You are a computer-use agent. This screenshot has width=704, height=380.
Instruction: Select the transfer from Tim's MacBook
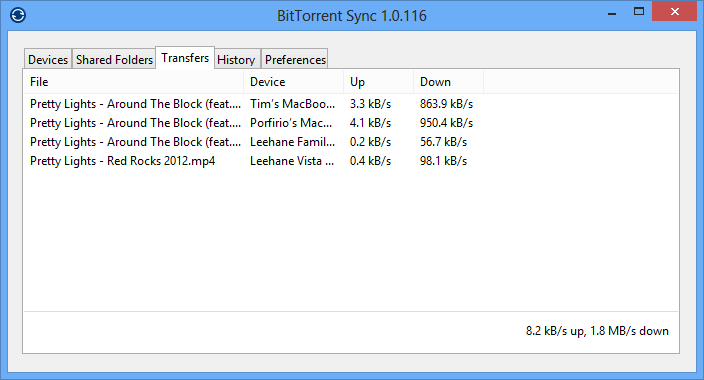tap(351, 104)
